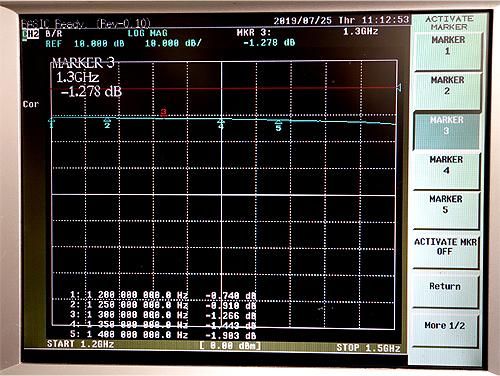500x376 pixels.
Task: Select the marker 3 row in marker list
Action: pos(163,315)
